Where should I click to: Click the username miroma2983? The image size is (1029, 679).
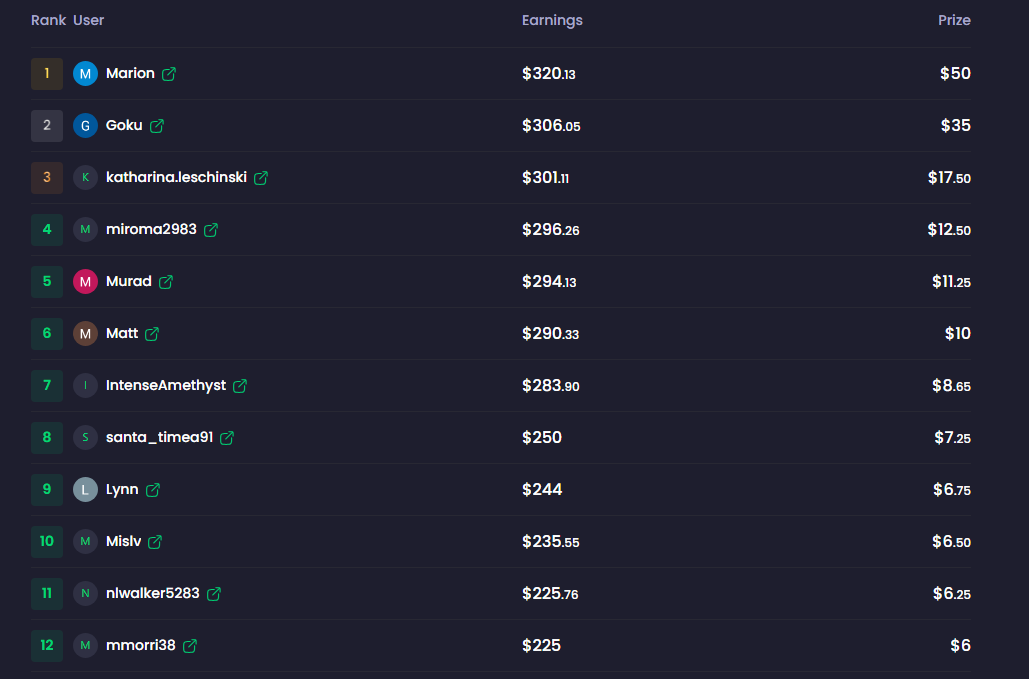coord(149,229)
